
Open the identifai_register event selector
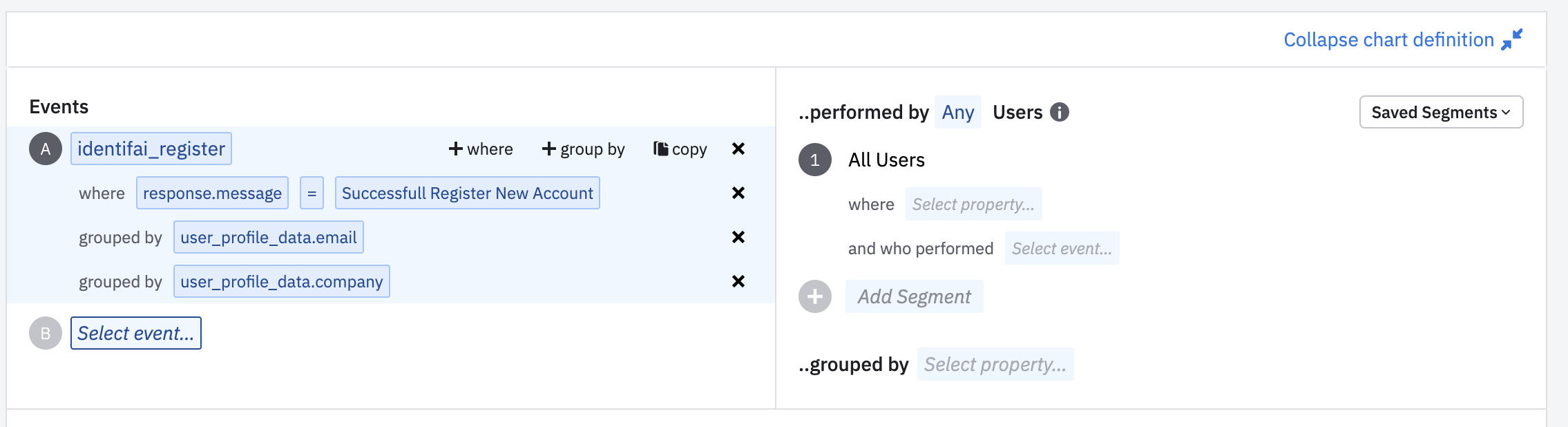(151, 149)
